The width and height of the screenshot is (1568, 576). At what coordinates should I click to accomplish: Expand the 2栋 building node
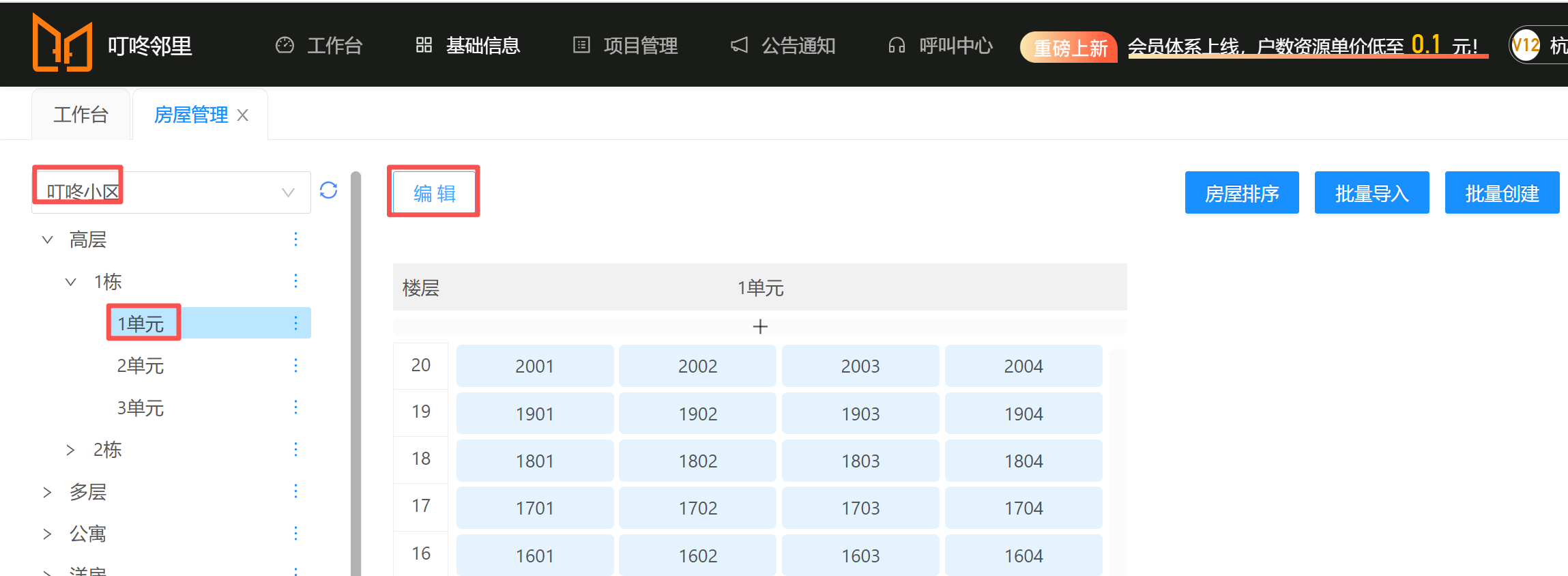(70, 450)
